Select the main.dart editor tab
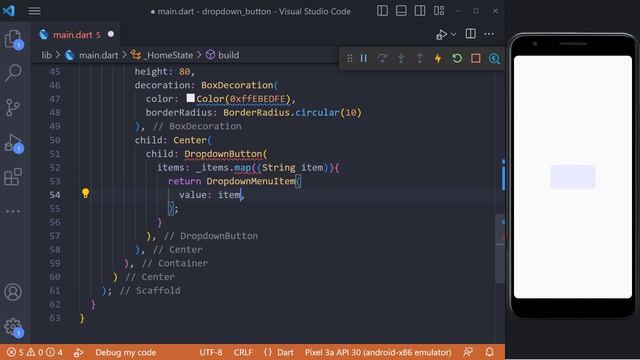640x360 pixels. point(76,35)
